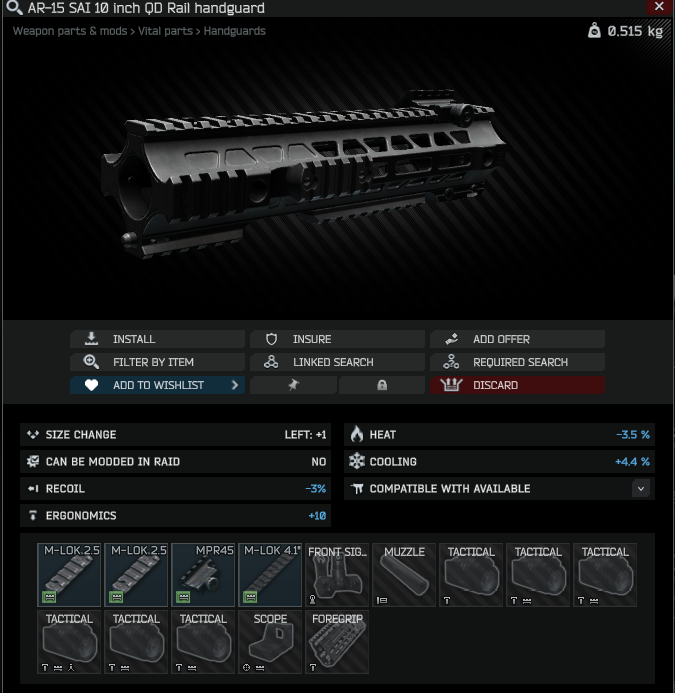Click Filter By Item option
This screenshot has height=693, width=675.
point(157,362)
